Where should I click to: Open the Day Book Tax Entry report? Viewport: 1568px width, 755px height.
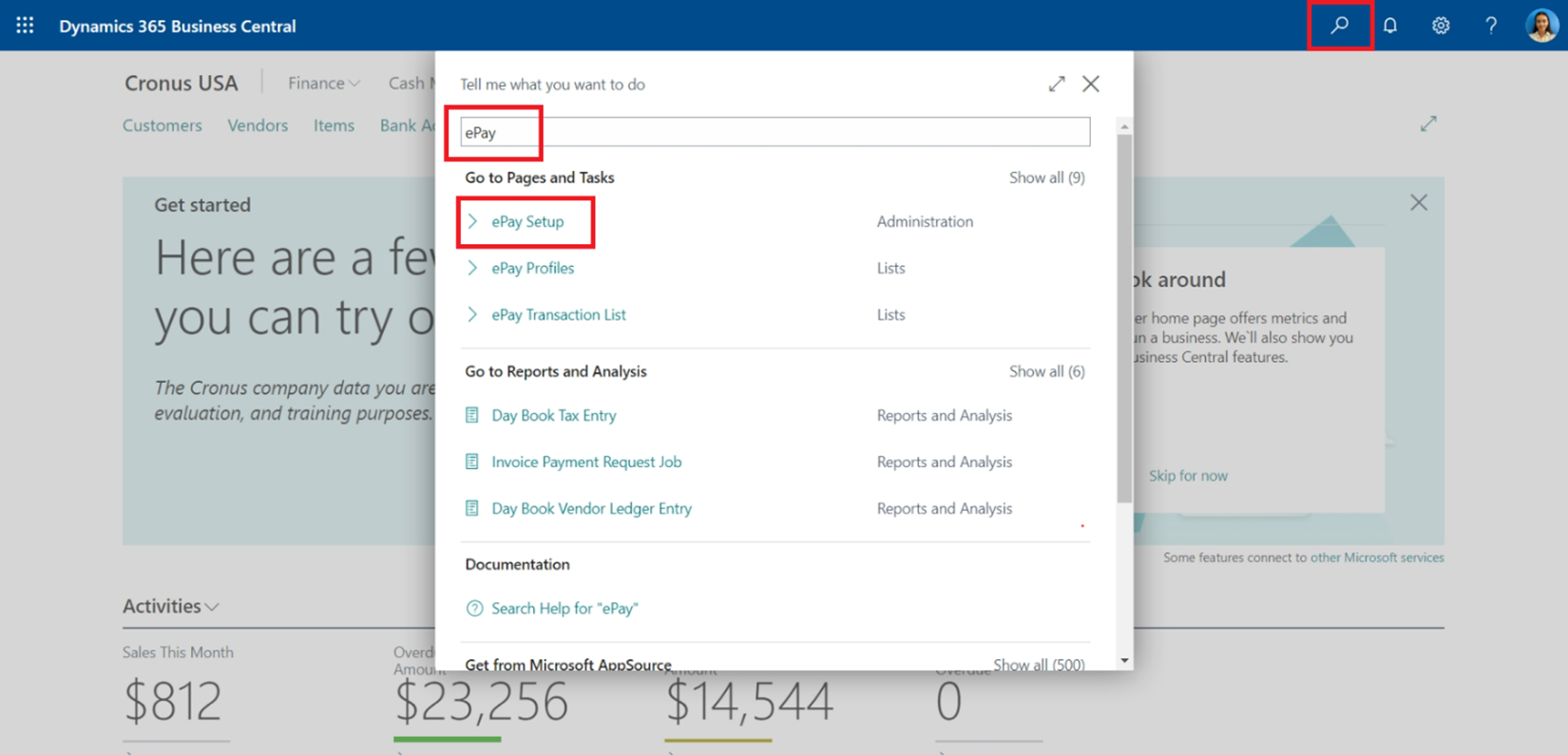[x=554, y=415]
